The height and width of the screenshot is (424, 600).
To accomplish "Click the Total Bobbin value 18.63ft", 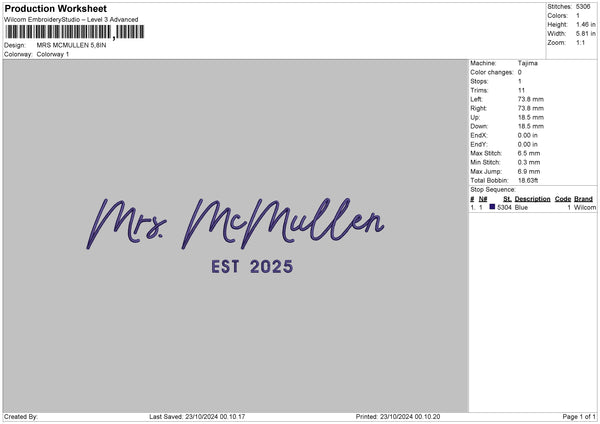I will (528, 180).
